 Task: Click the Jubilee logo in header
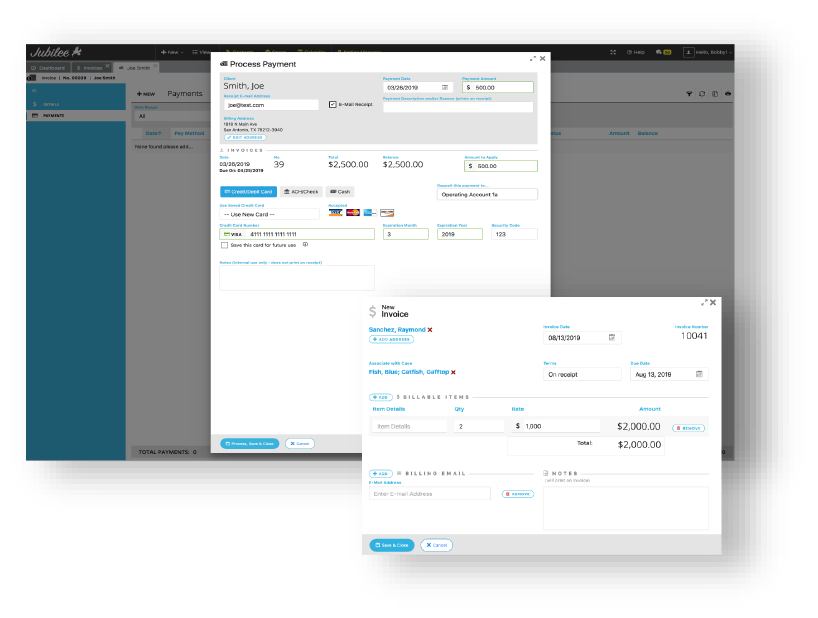(x=56, y=52)
